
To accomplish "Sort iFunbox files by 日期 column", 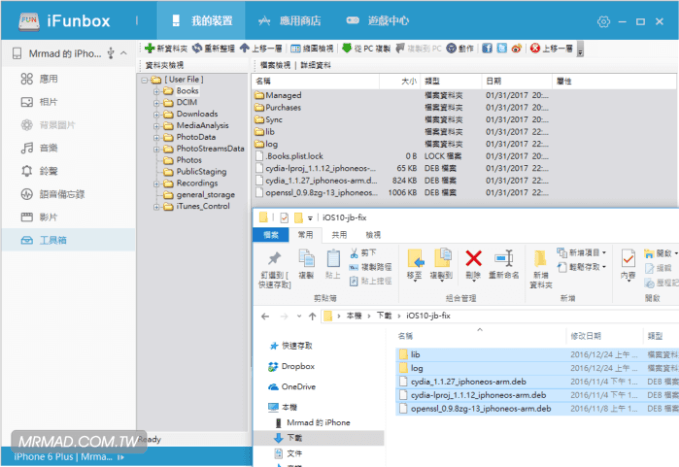I will coord(516,81).
